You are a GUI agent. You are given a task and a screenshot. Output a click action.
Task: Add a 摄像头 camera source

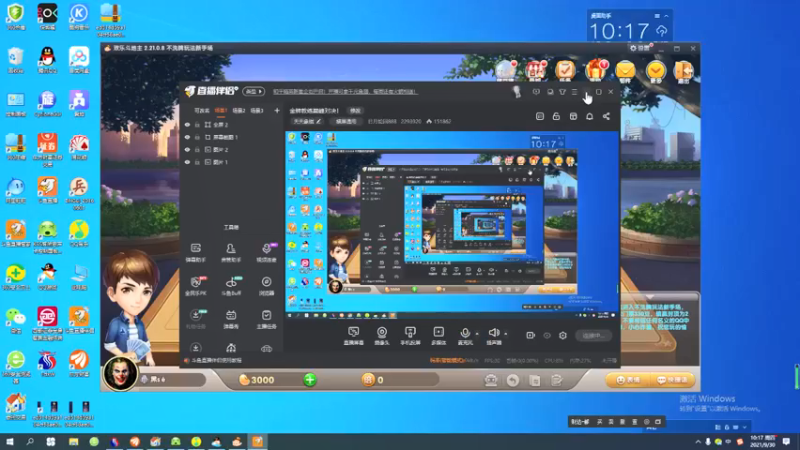point(382,336)
